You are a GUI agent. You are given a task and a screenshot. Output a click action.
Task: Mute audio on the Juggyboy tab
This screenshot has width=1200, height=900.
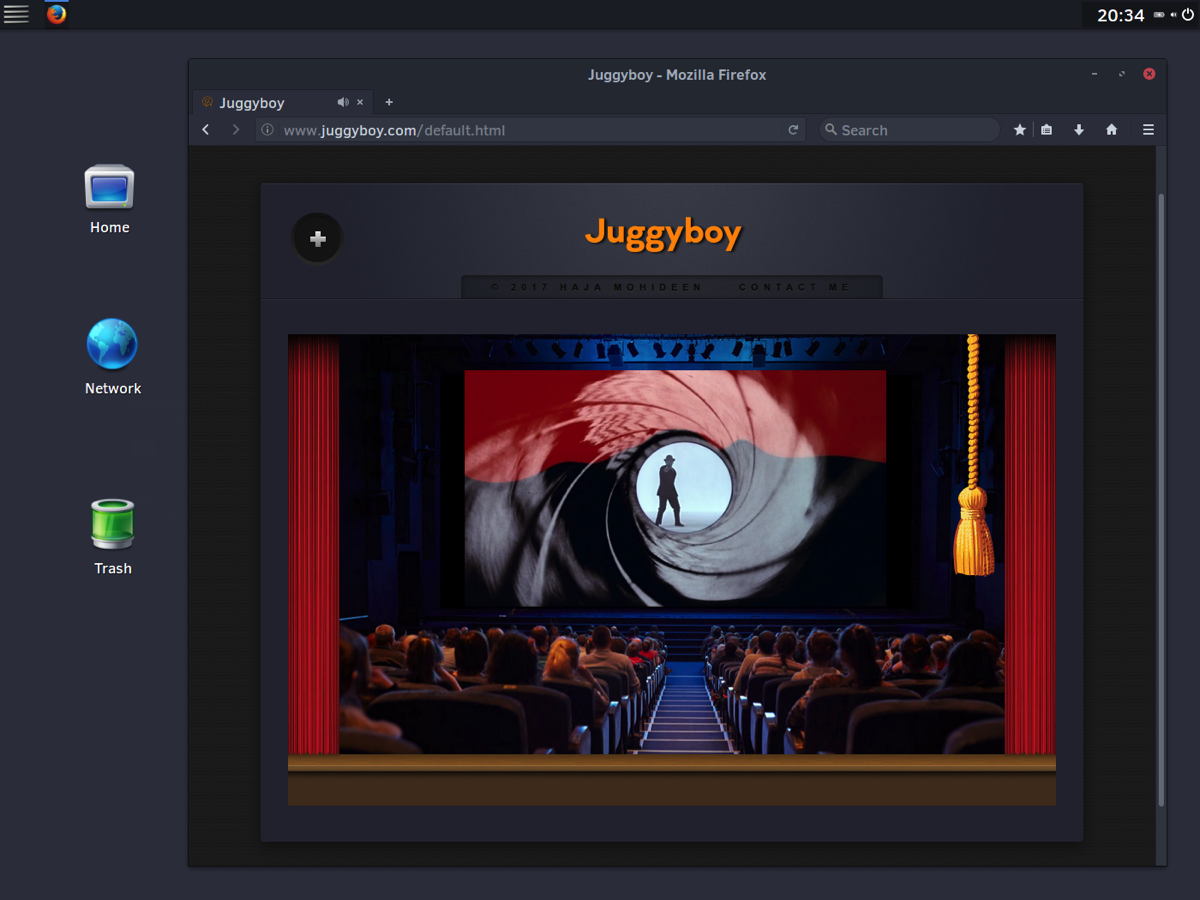(x=343, y=102)
